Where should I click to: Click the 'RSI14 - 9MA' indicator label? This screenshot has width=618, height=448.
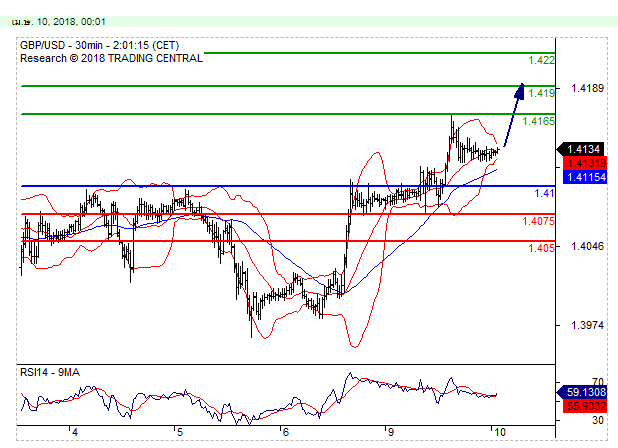(x=50, y=372)
